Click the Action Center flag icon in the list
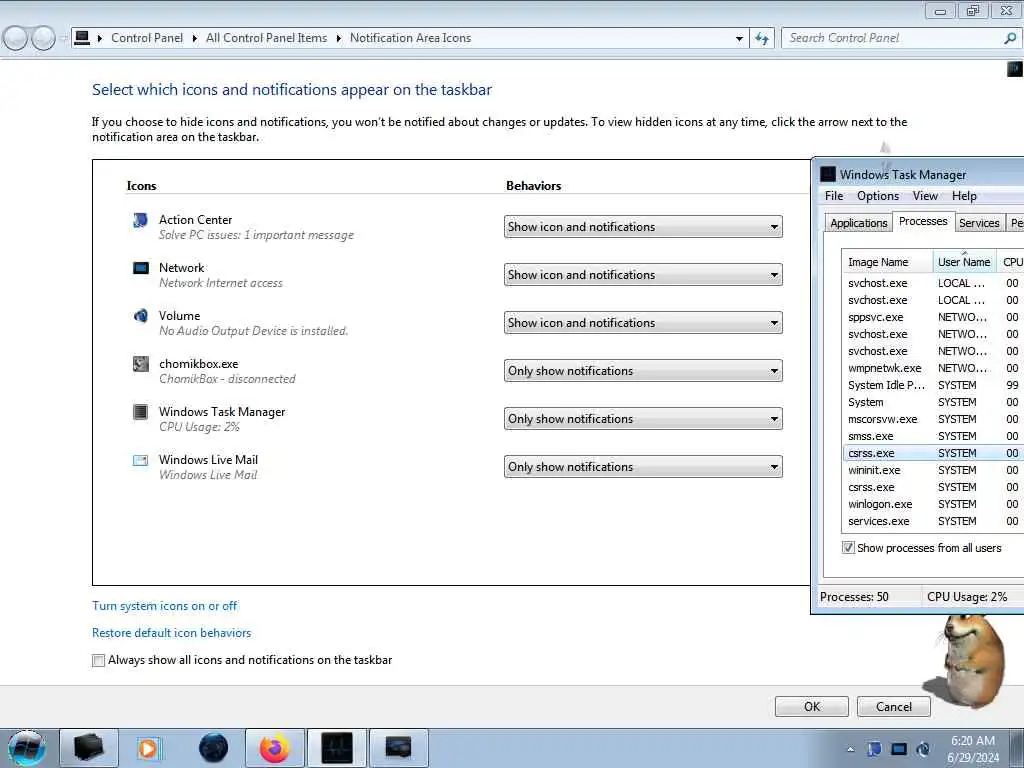Screen dimensions: 1024x768 [140, 220]
